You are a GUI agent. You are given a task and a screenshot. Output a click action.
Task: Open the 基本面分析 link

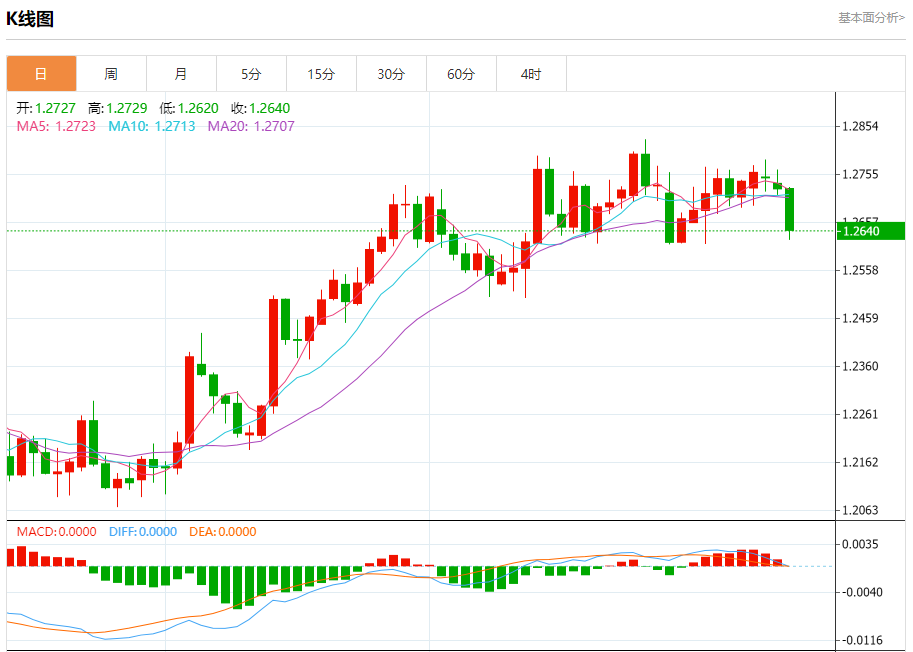[x=870, y=18]
